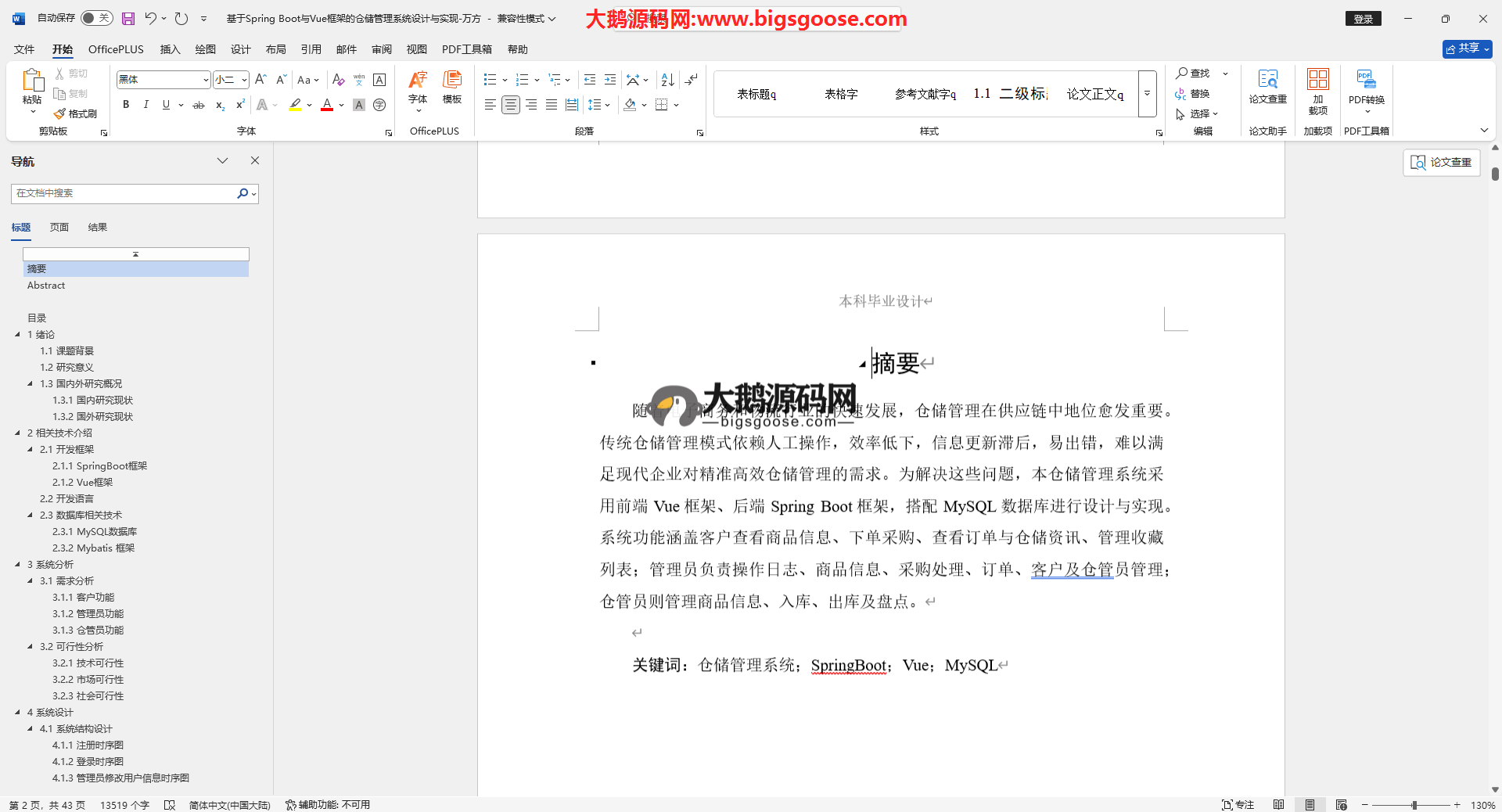1502x812 pixels.
Task: Click the Format Painter icon
Action: [76, 114]
